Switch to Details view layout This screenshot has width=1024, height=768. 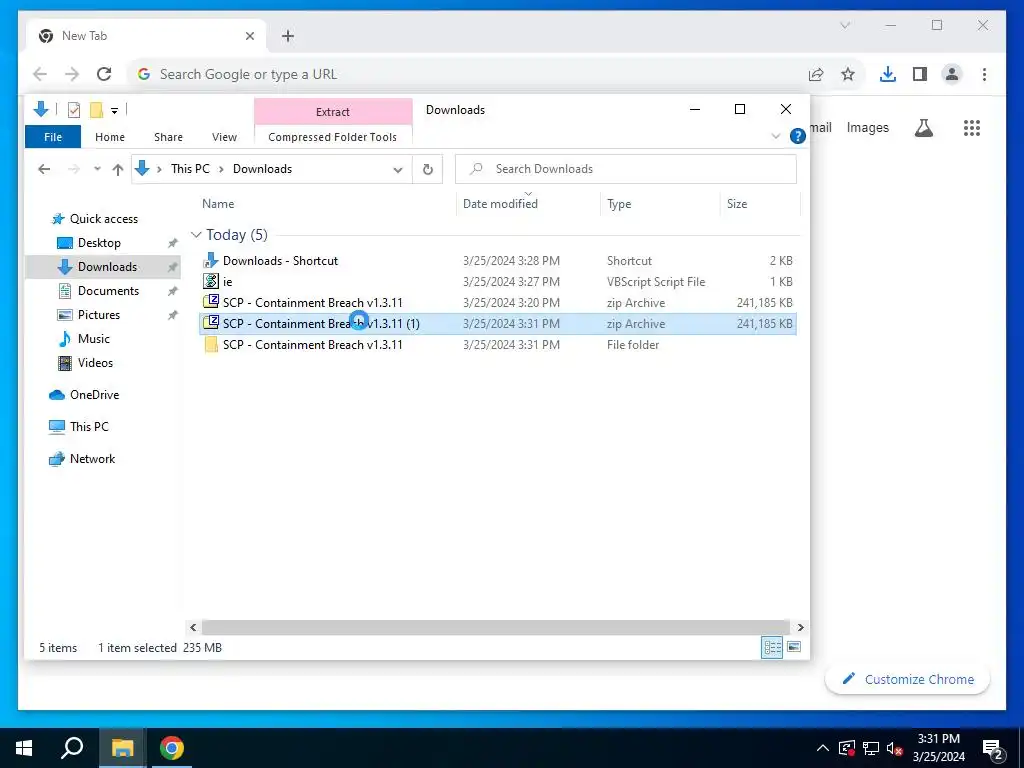coord(772,647)
